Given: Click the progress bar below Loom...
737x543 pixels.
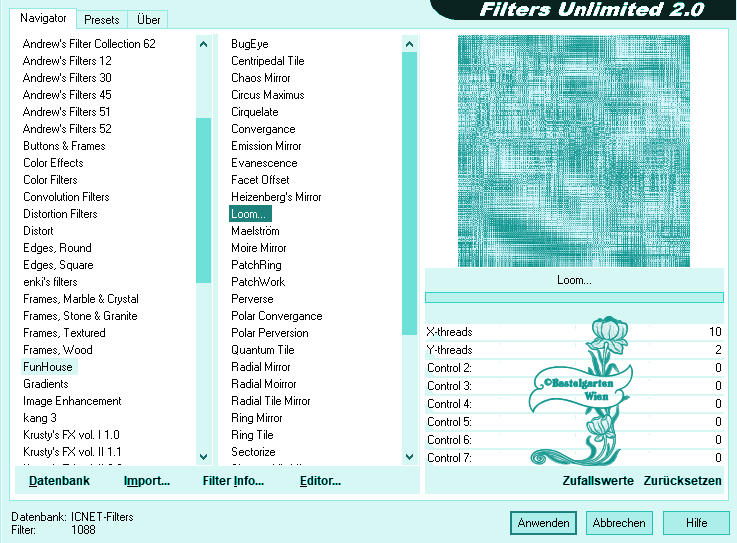Looking at the screenshot, I should point(574,297).
